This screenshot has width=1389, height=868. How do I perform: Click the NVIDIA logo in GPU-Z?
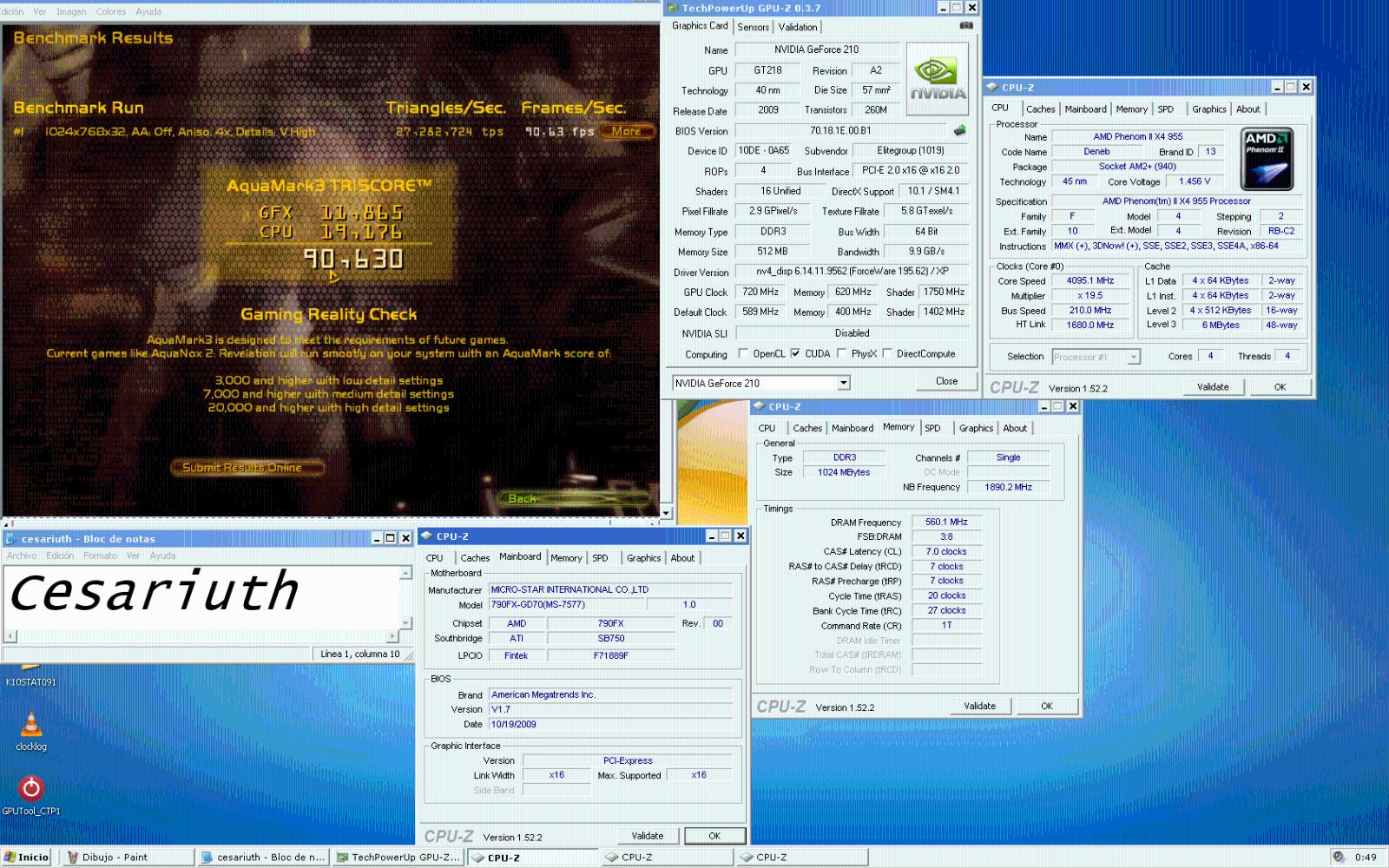pyautogui.click(x=938, y=80)
